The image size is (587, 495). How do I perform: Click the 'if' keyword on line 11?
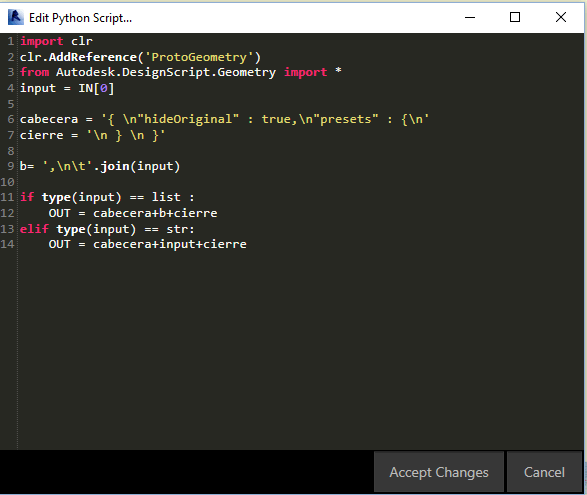pyautogui.click(x=27, y=197)
